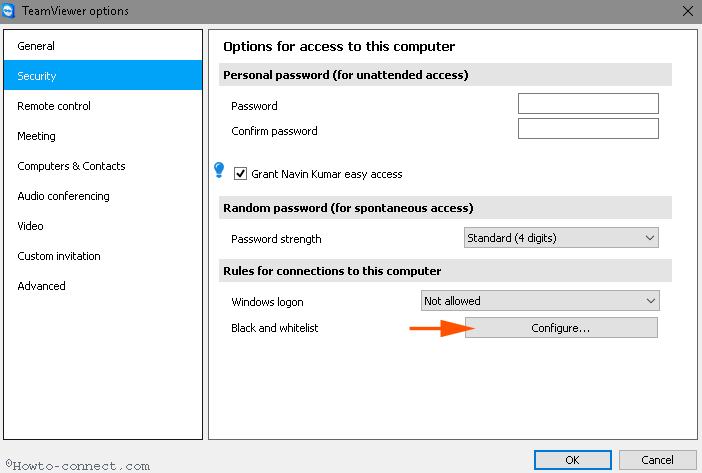This screenshot has height=473, width=702.
Task: Click the blue lightbulb hint icon
Action: [219, 170]
